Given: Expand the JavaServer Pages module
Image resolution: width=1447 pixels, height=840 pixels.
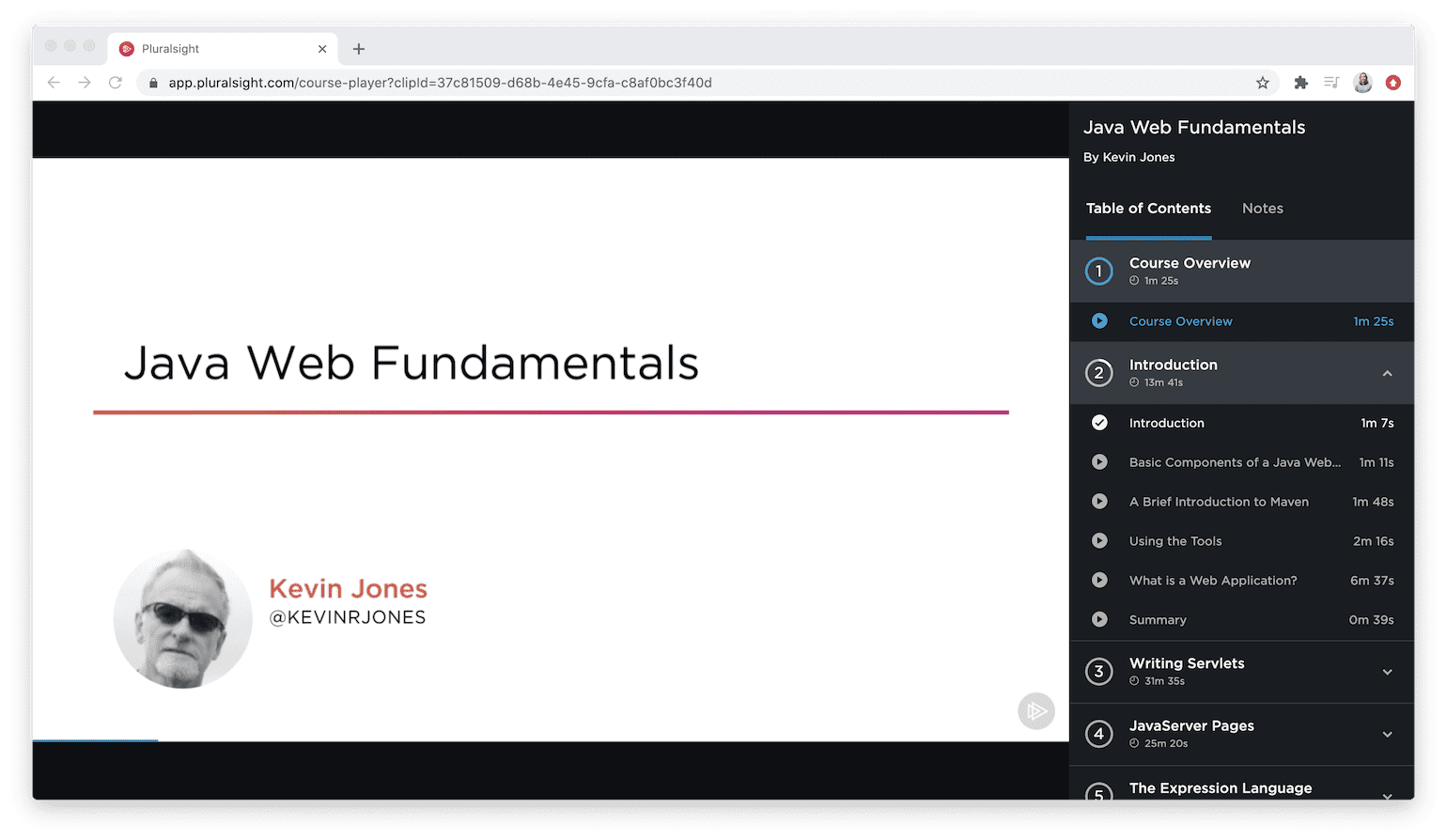Looking at the screenshot, I should pyautogui.click(x=1387, y=734).
